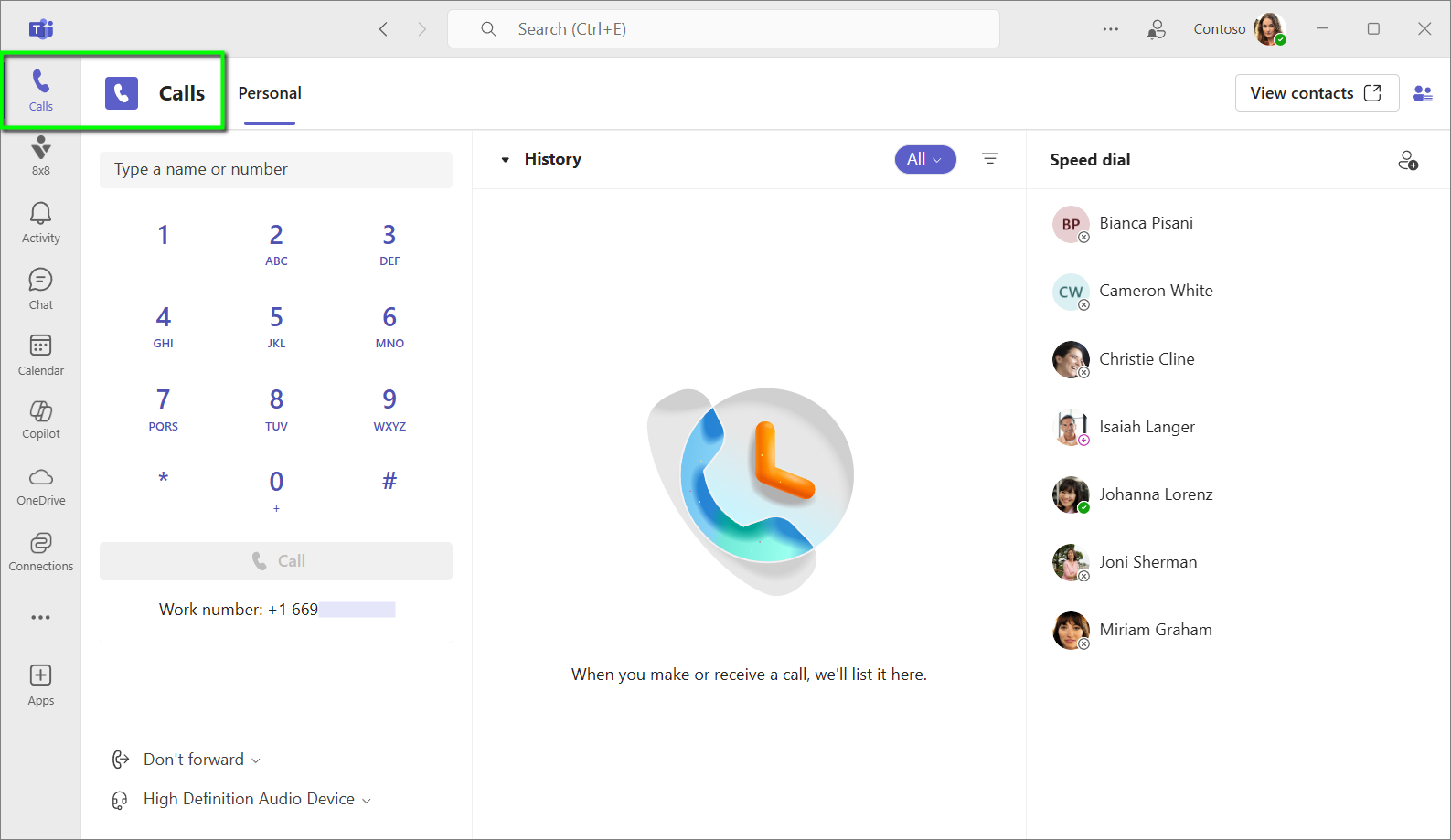Screen dimensions: 1451x840
Task: Open OneDrive in the sidebar
Action: tap(40, 486)
